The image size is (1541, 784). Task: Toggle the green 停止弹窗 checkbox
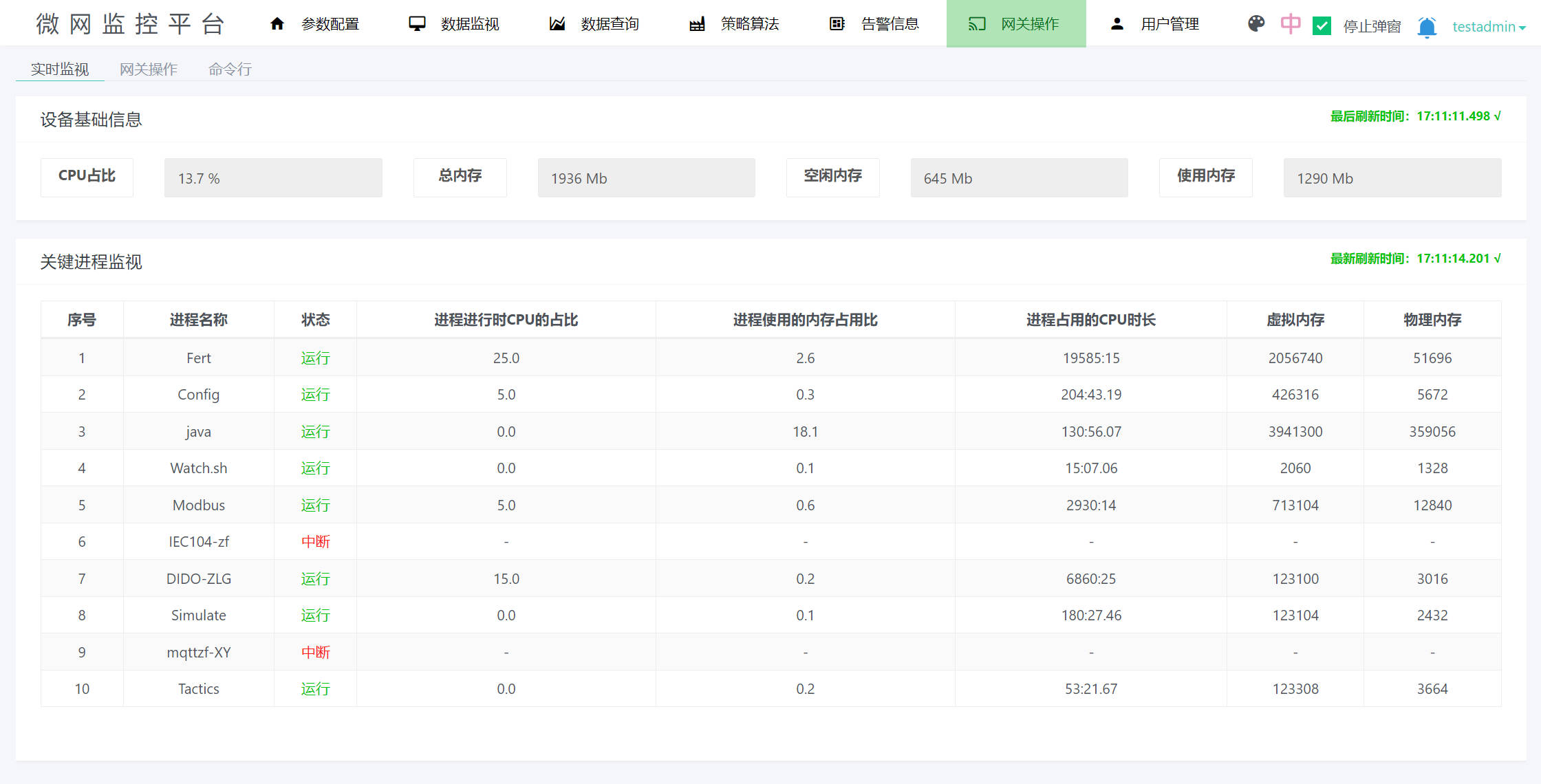click(1322, 26)
